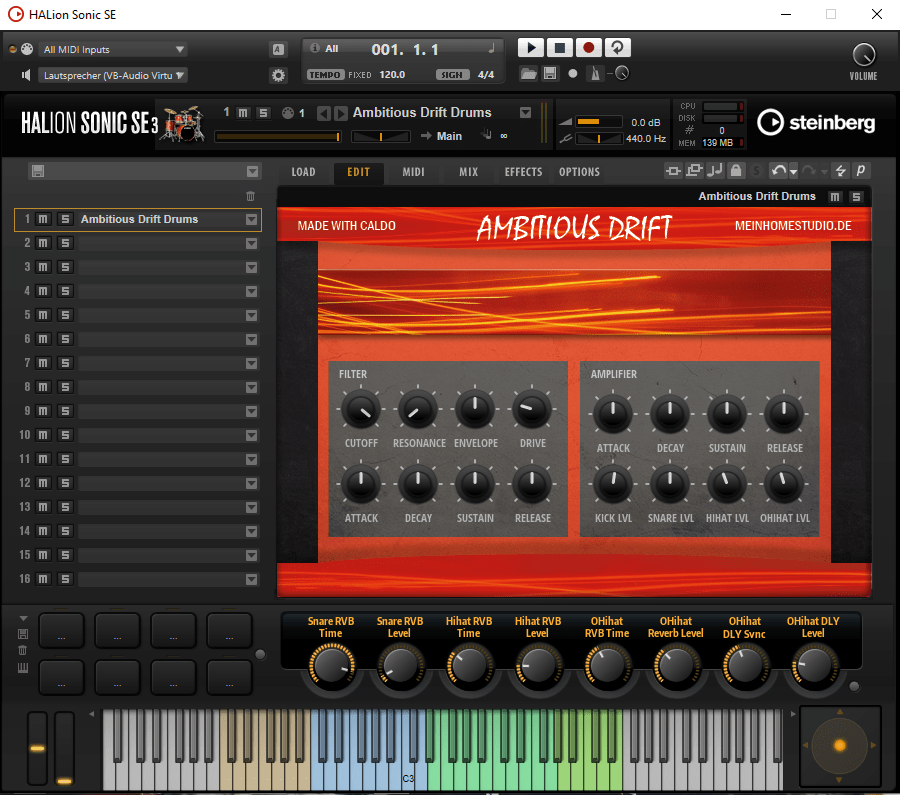The width and height of the screenshot is (900, 795).
Task: Toggle Solo in edit page title bar
Action: (856, 197)
